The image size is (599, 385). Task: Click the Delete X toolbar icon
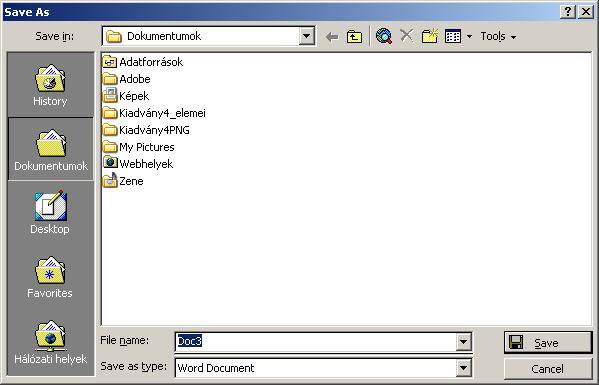point(406,36)
